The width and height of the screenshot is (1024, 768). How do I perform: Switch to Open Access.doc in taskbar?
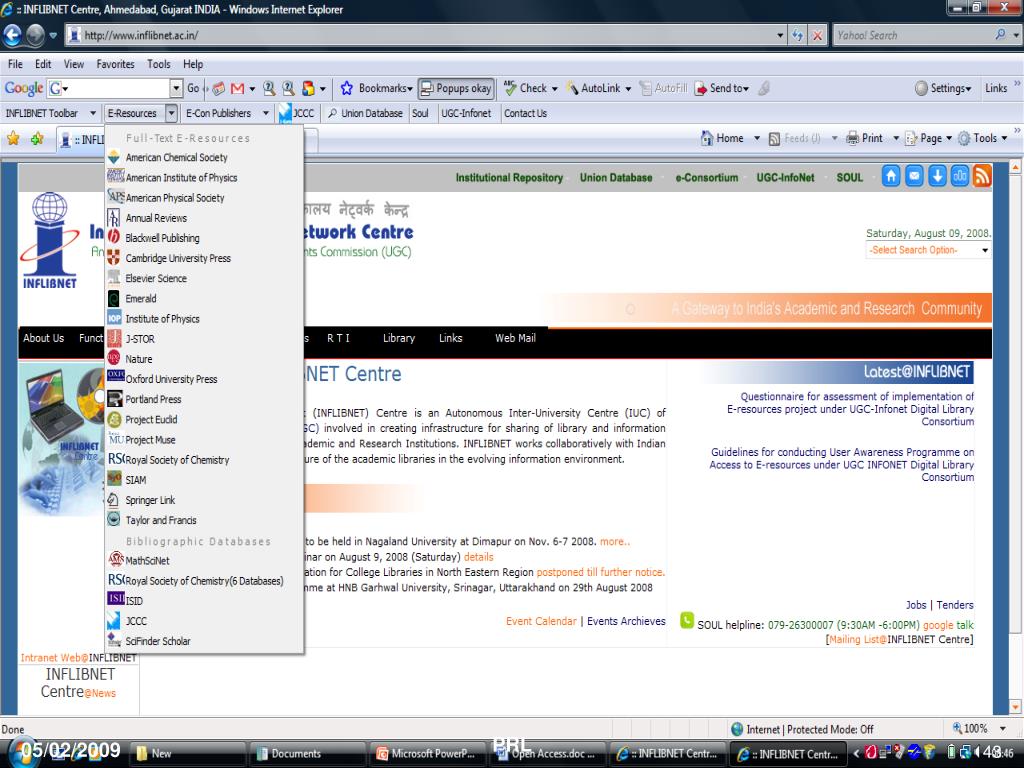[547, 754]
